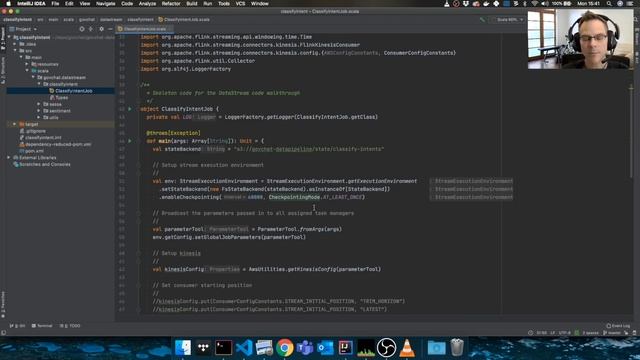The width and height of the screenshot is (640, 360).
Task: Click the expand/collapse all icon in Project panel
Action: click(91, 29)
